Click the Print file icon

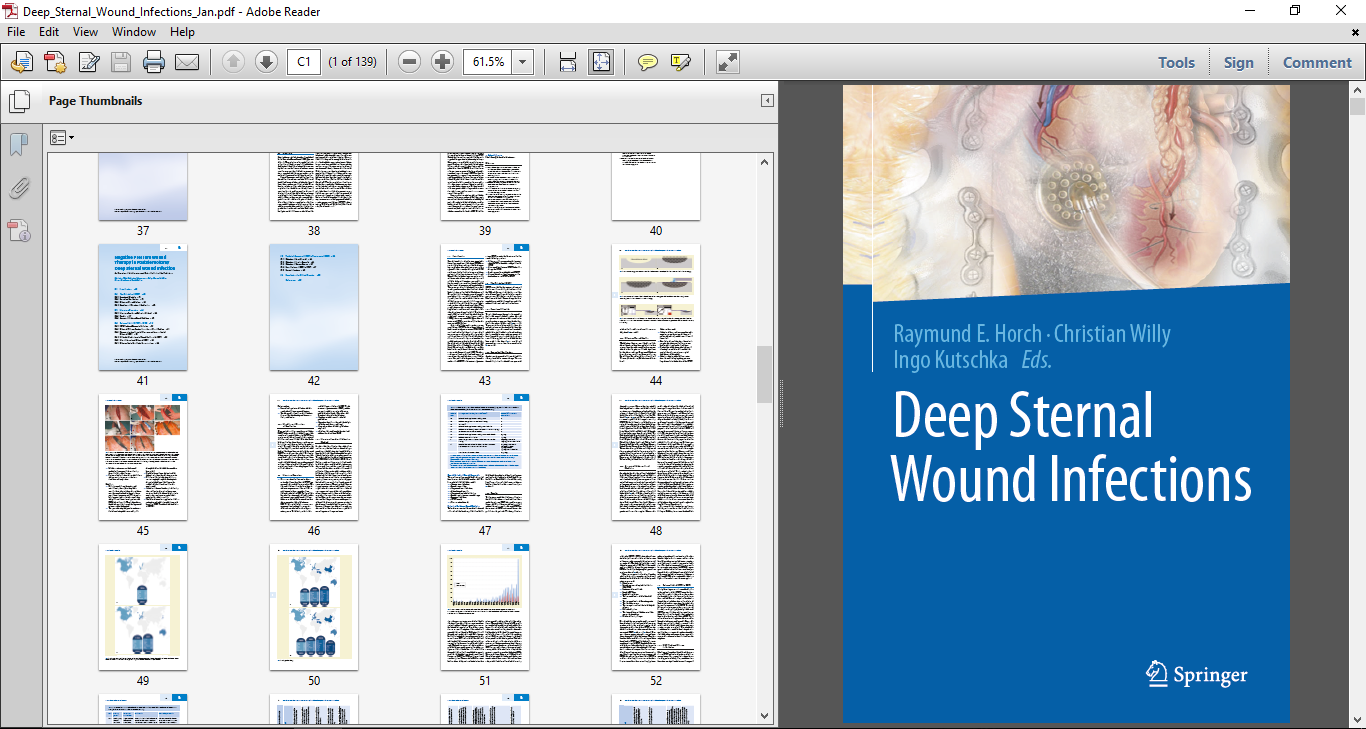pyautogui.click(x=154, y=62)
